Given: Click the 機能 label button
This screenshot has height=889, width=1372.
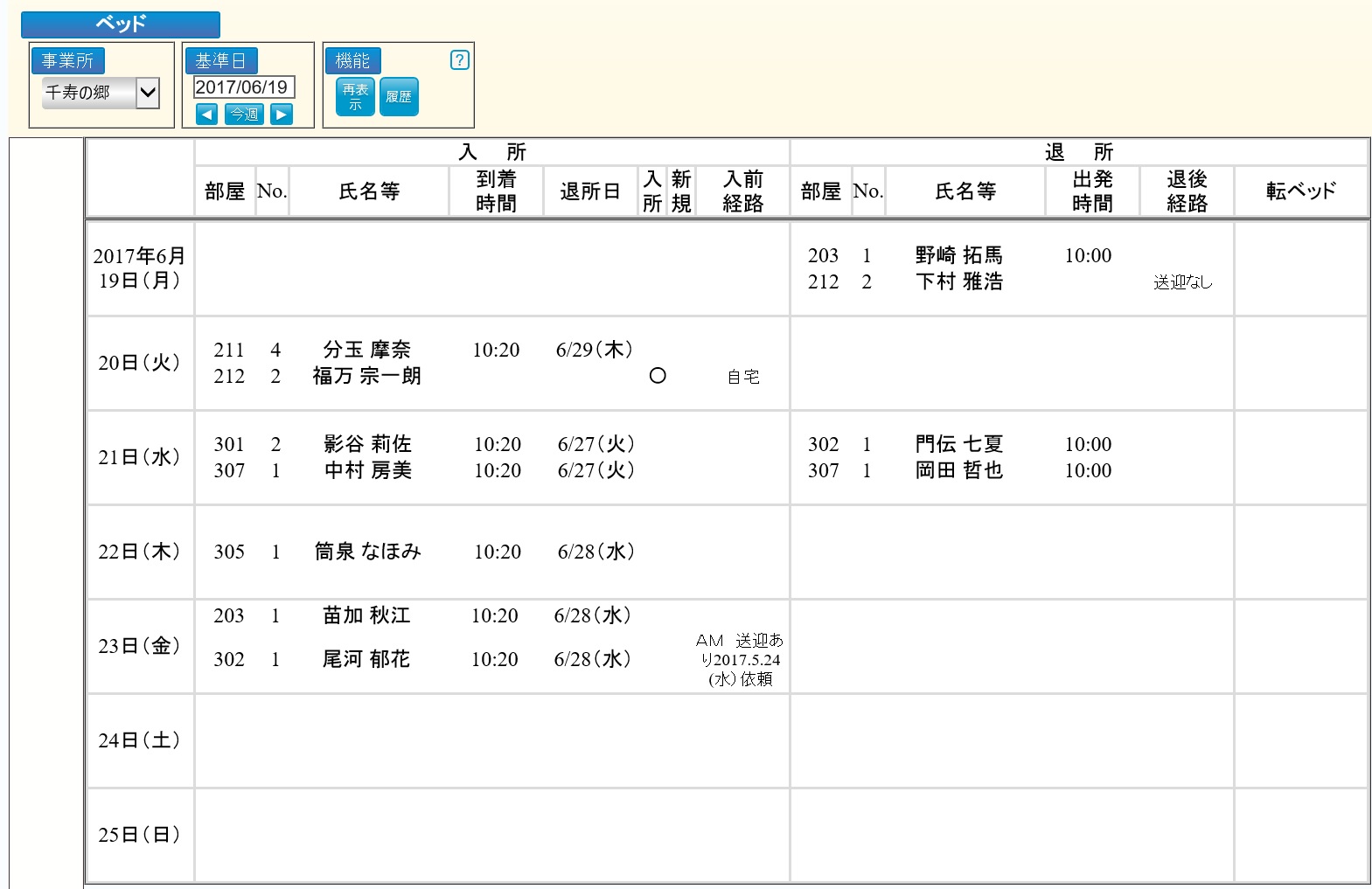Looking at the screenshot, I should click(352, 61).
